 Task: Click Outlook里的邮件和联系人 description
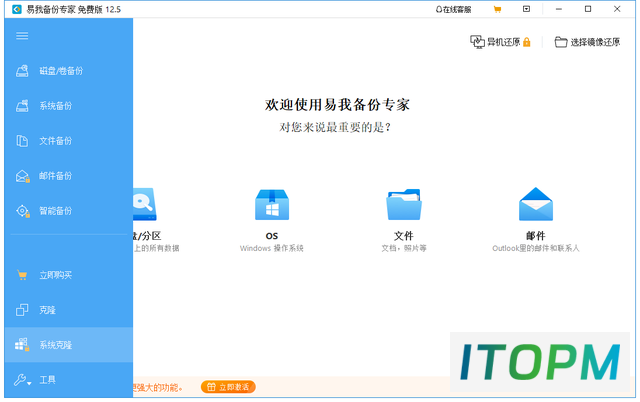[x=536, y=248]
